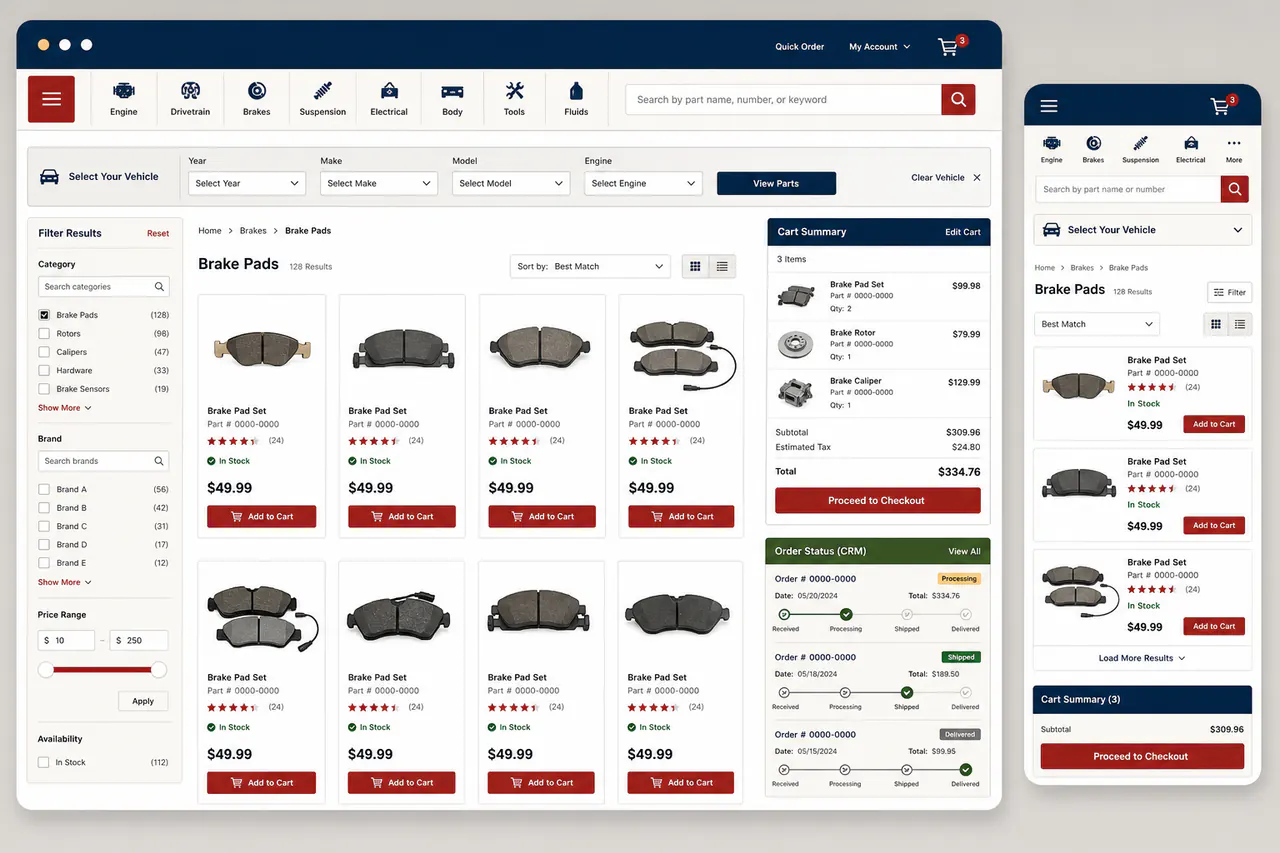Apply the price range filter
1280x853 pixels.
[143, 701]
